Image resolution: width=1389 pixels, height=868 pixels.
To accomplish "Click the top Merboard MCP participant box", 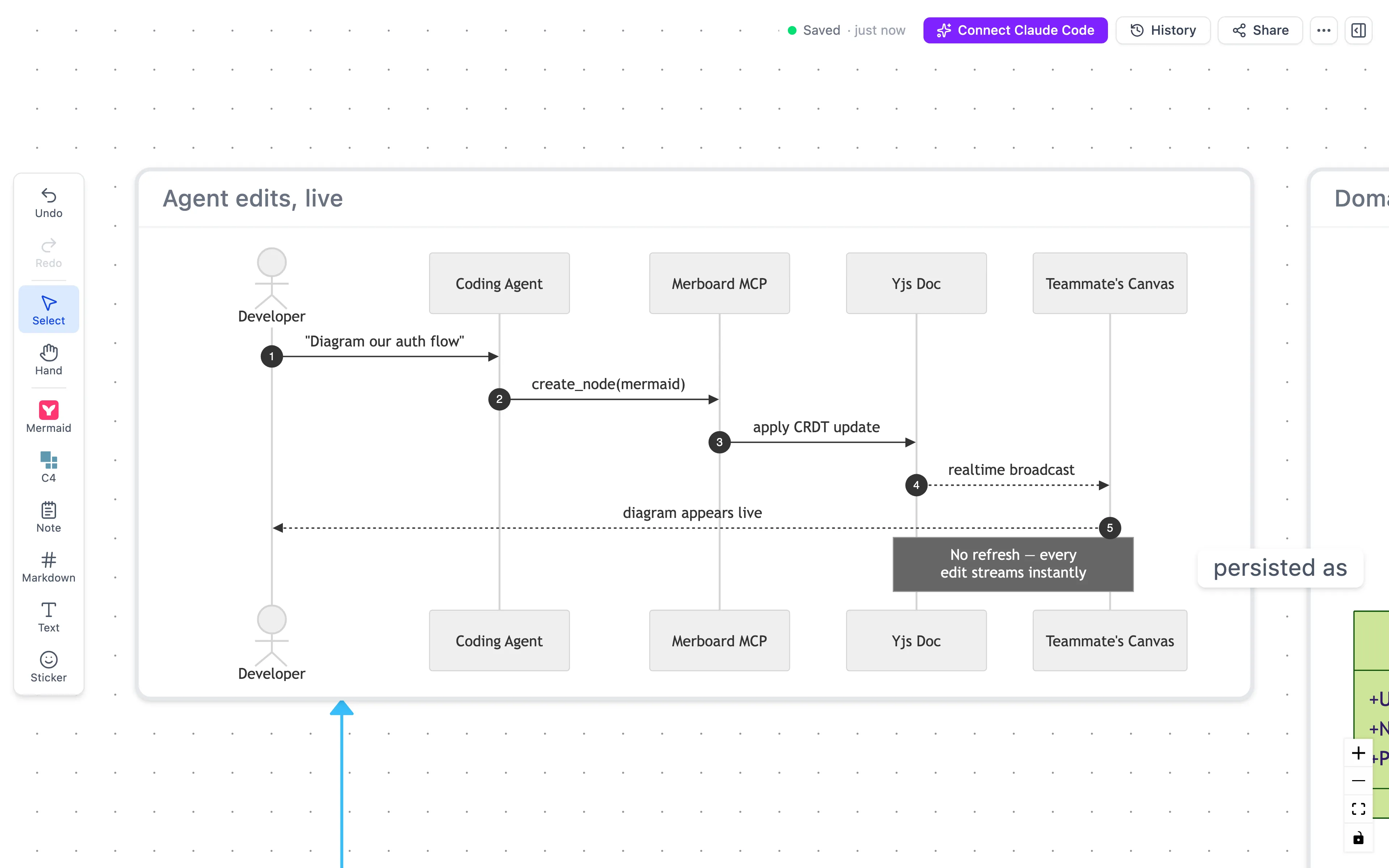I will point(719,284).
